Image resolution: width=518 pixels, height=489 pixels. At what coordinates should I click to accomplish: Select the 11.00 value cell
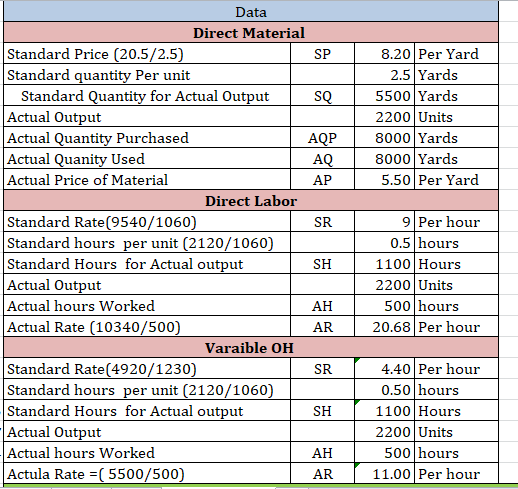(385, 473)
